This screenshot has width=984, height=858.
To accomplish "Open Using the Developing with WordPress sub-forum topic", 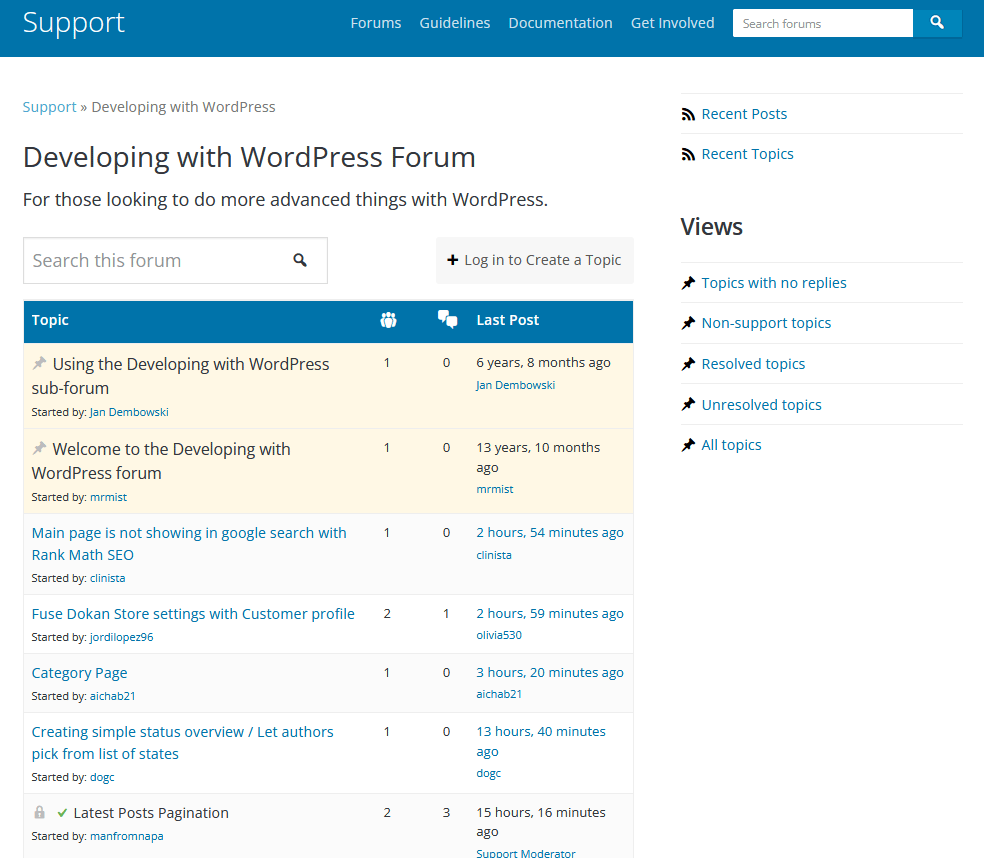I will 181,376.
